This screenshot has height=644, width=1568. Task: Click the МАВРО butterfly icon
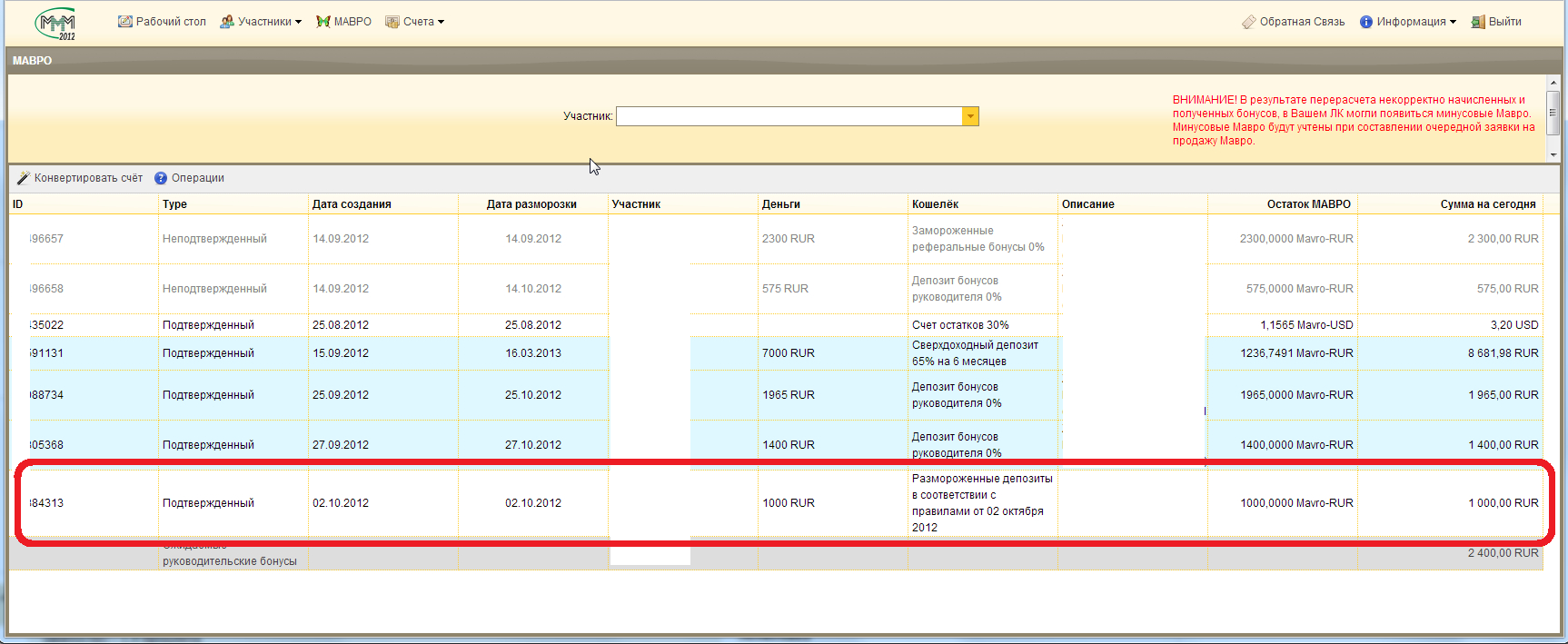(x=323, y=22)
